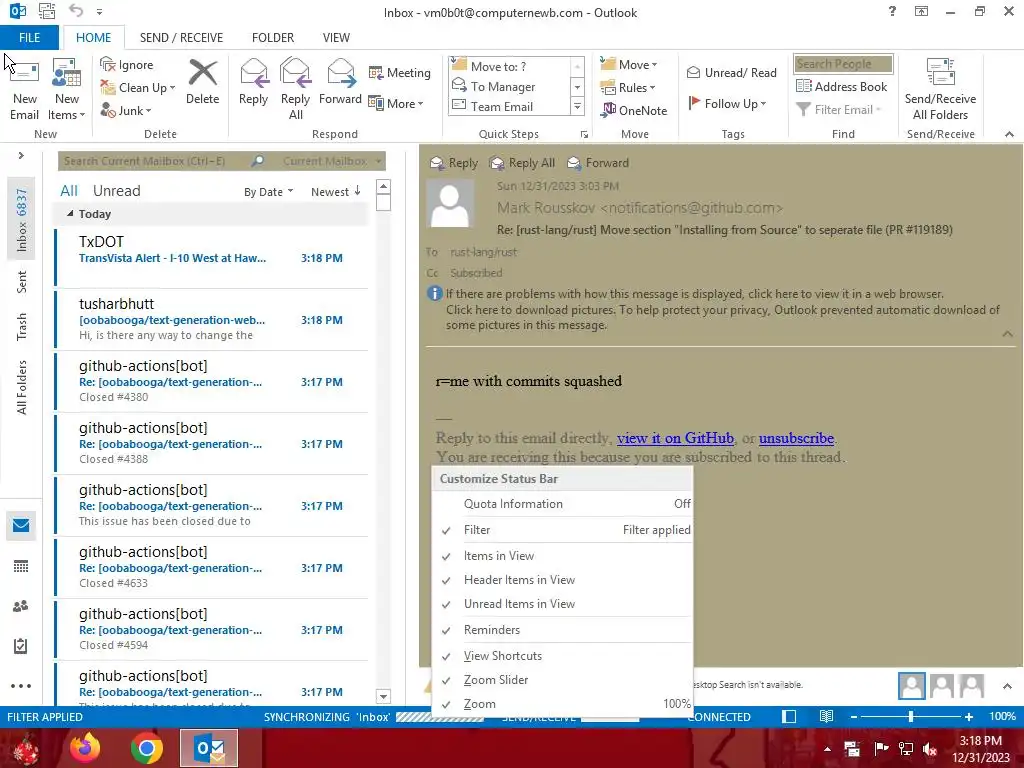1024x768 pixels.
Task: Uncheck View Shortcuts option
Action: (x=562, y=656)
